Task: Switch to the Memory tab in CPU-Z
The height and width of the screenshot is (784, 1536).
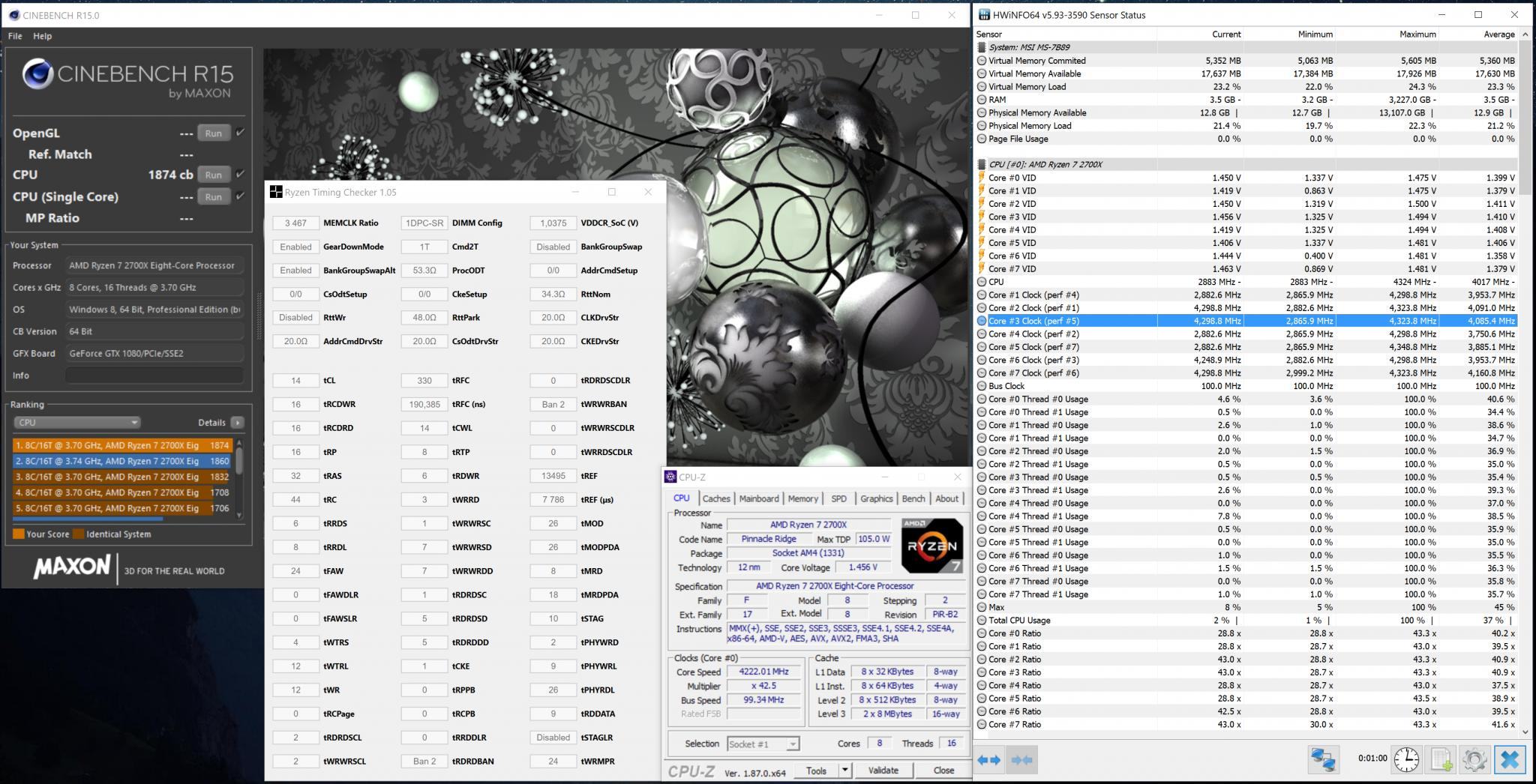Action: 802,498
